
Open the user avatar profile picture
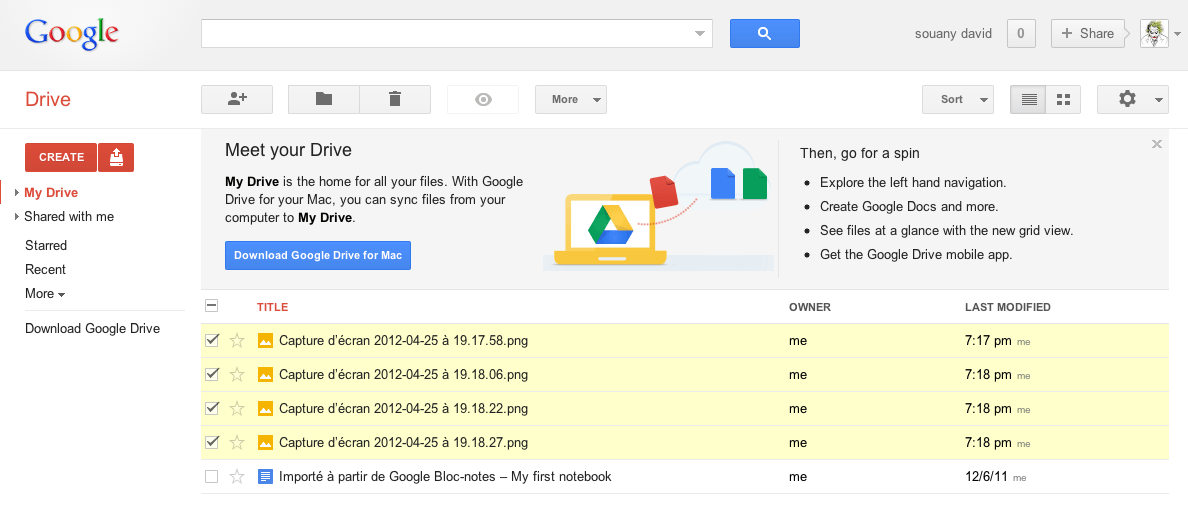click(1154, 33)
